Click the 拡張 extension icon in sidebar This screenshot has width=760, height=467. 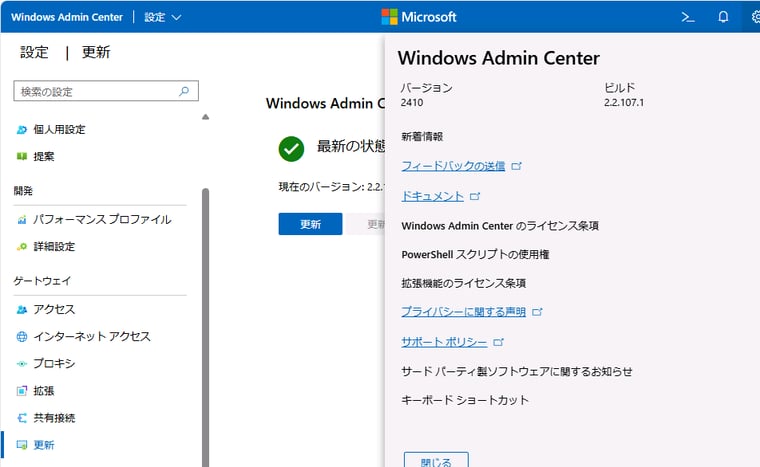22,391
